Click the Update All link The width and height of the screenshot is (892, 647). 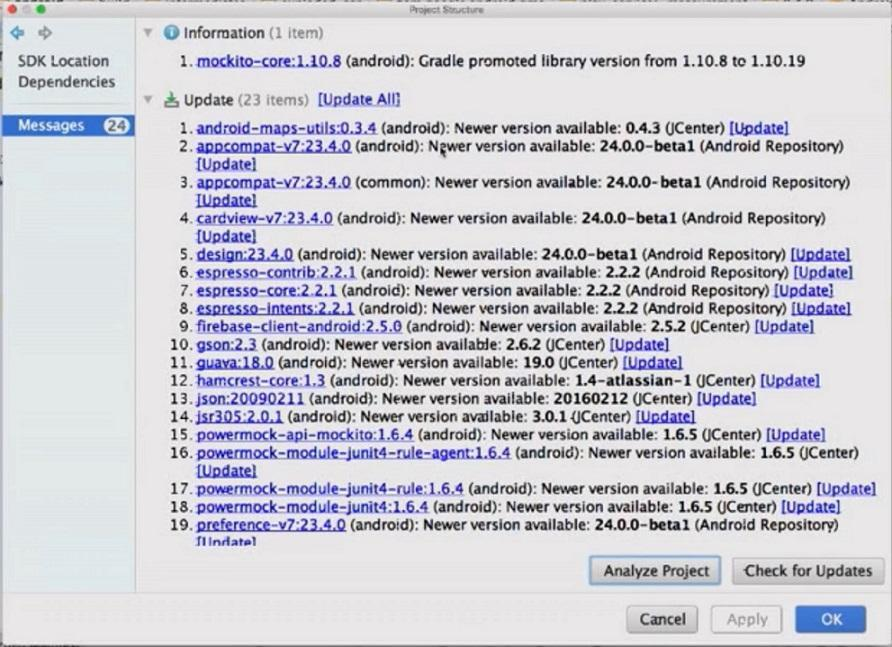coord(359,100)
